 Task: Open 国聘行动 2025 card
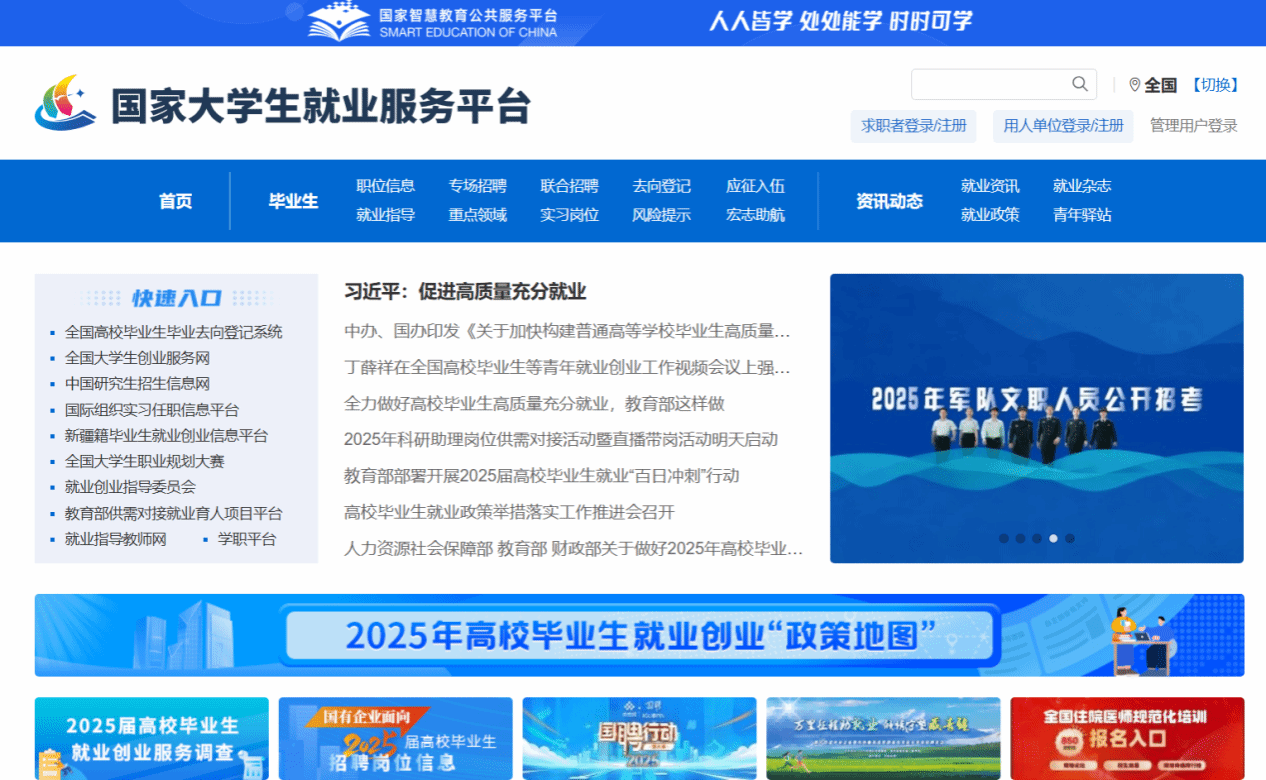(x=640, y=739)
